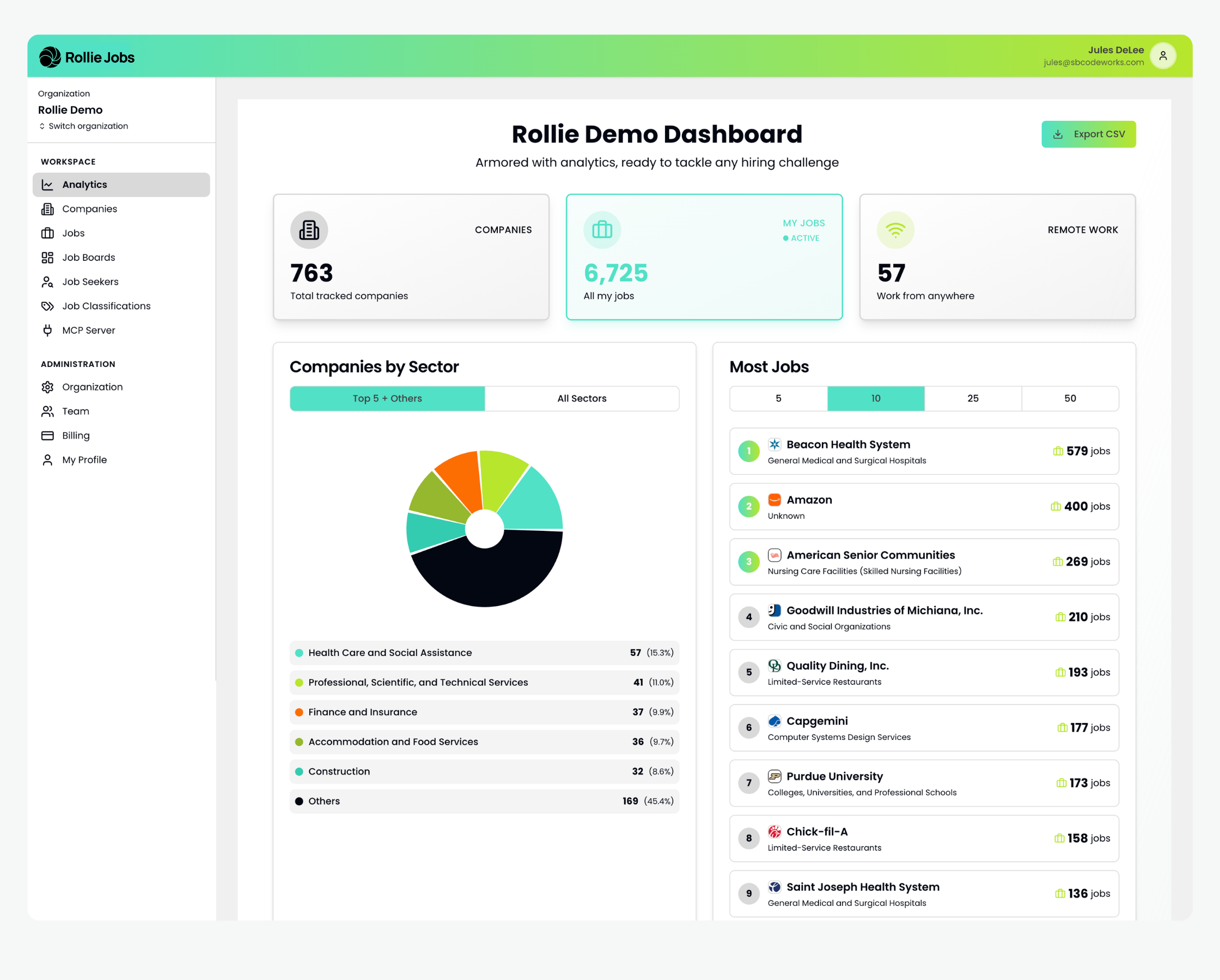1220x980 pixels.
Task: Click the MCP Server plug icon
Action: click(47, 330)
